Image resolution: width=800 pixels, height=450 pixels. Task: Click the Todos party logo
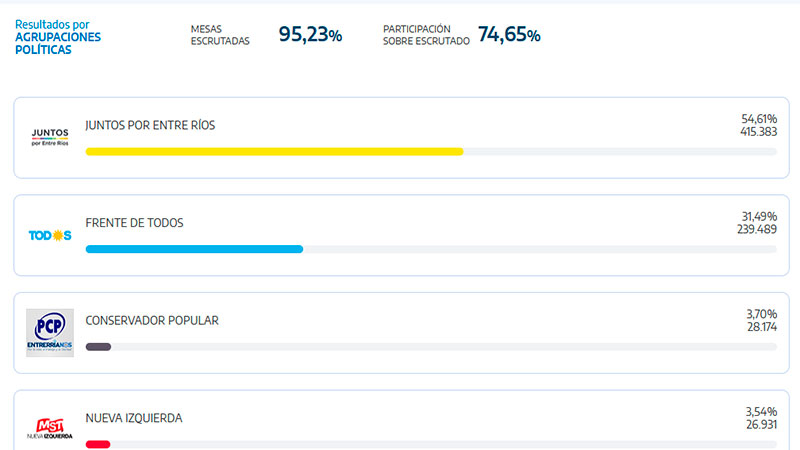click(50, 235)
